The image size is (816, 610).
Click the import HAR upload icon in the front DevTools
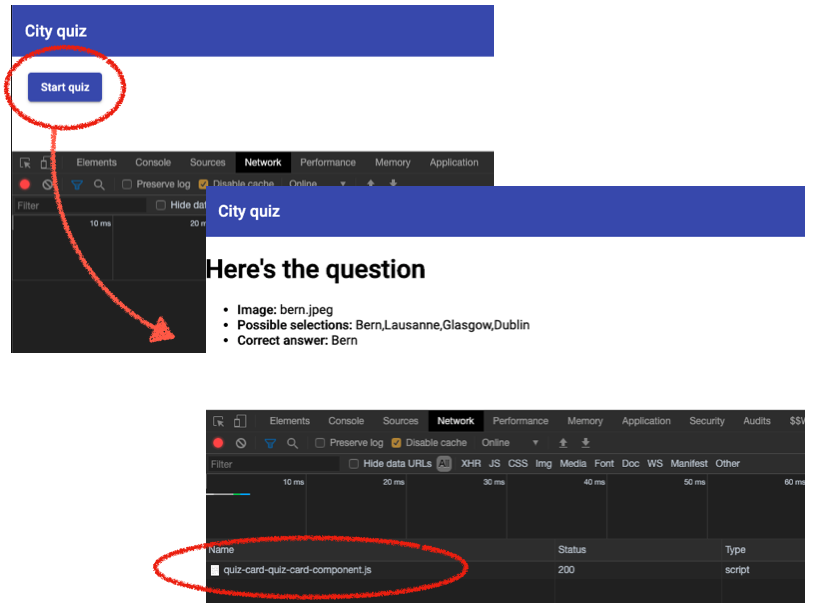coord(563,443)
